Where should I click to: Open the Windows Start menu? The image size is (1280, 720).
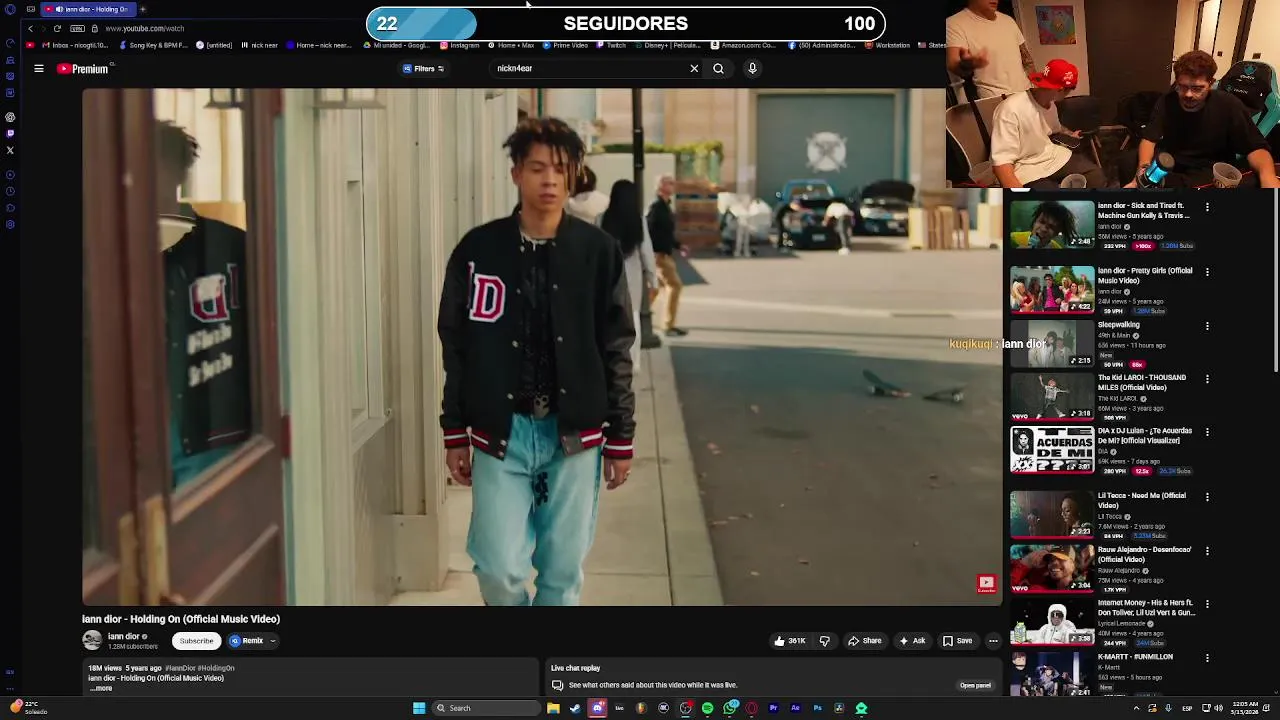pyautogui.click(x=419, y=708)
